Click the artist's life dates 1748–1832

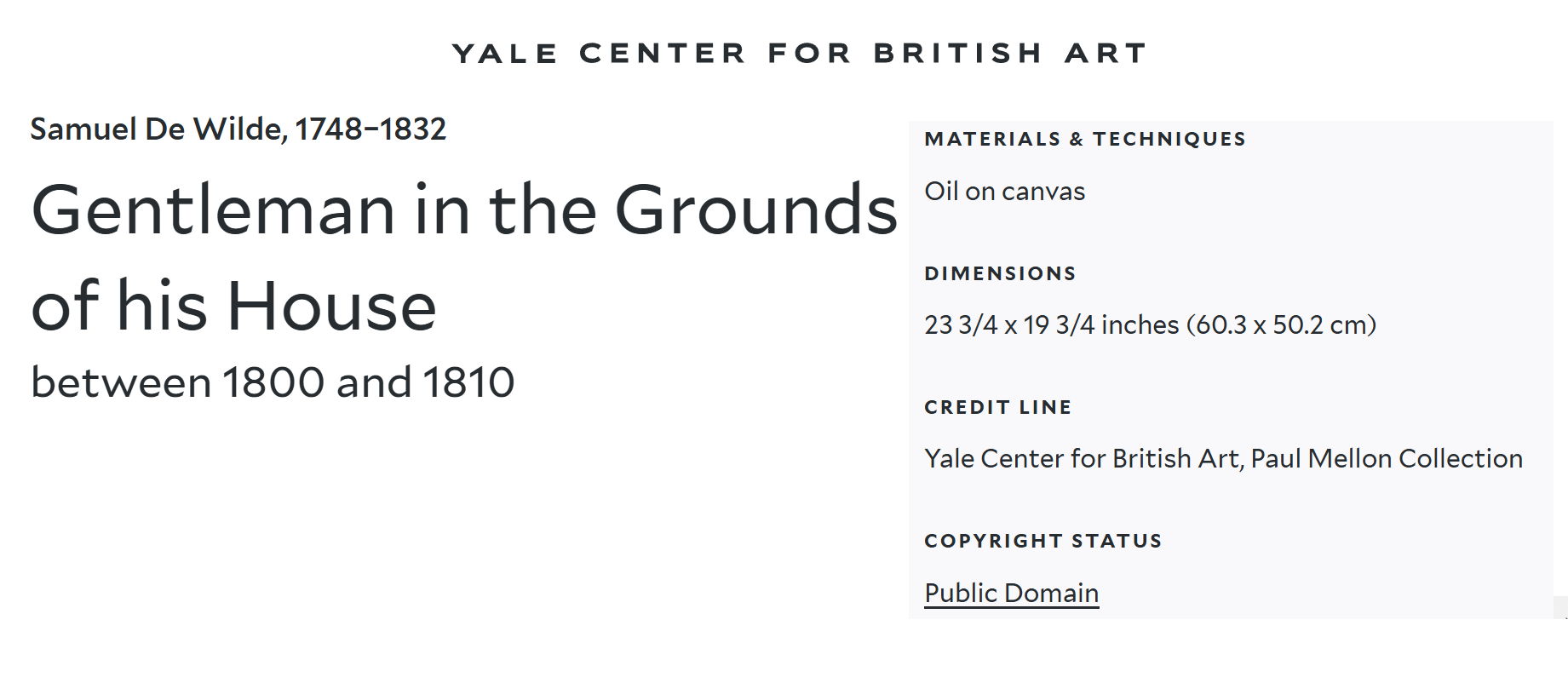370,129
